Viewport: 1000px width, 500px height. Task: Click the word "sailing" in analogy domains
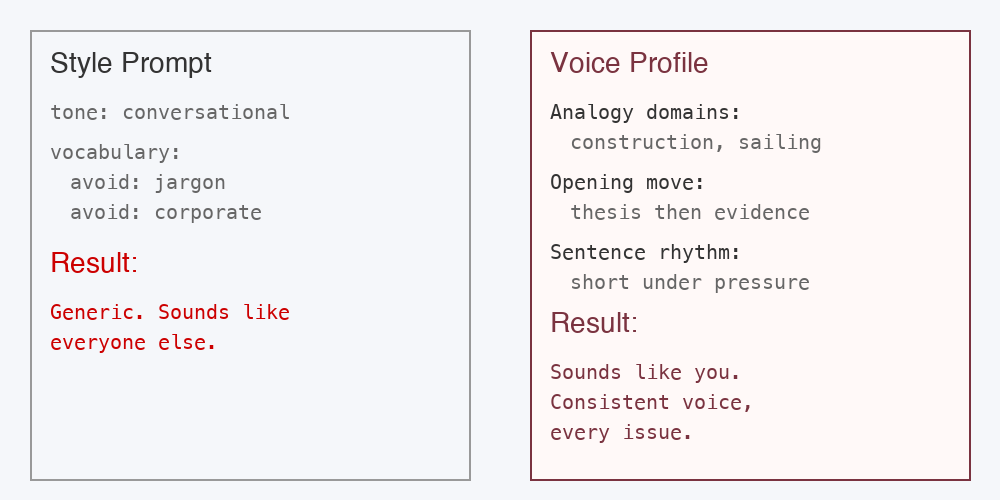pyautogui.click(x=780, y=142)
